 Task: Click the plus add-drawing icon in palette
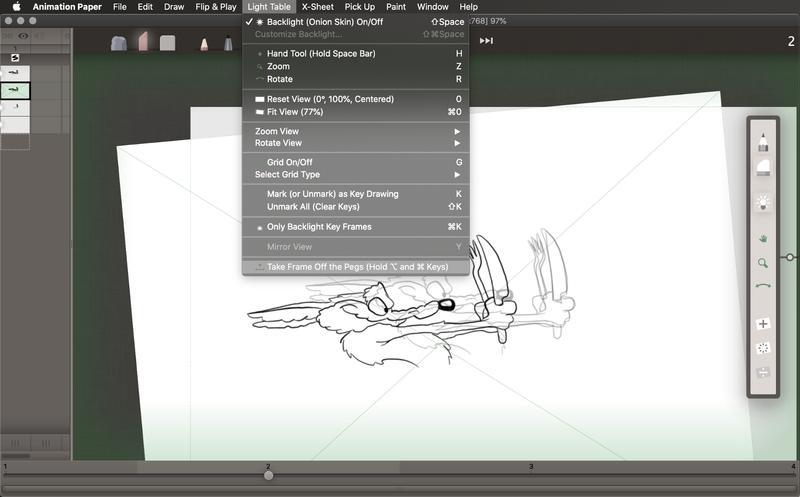tap(763, 324)
